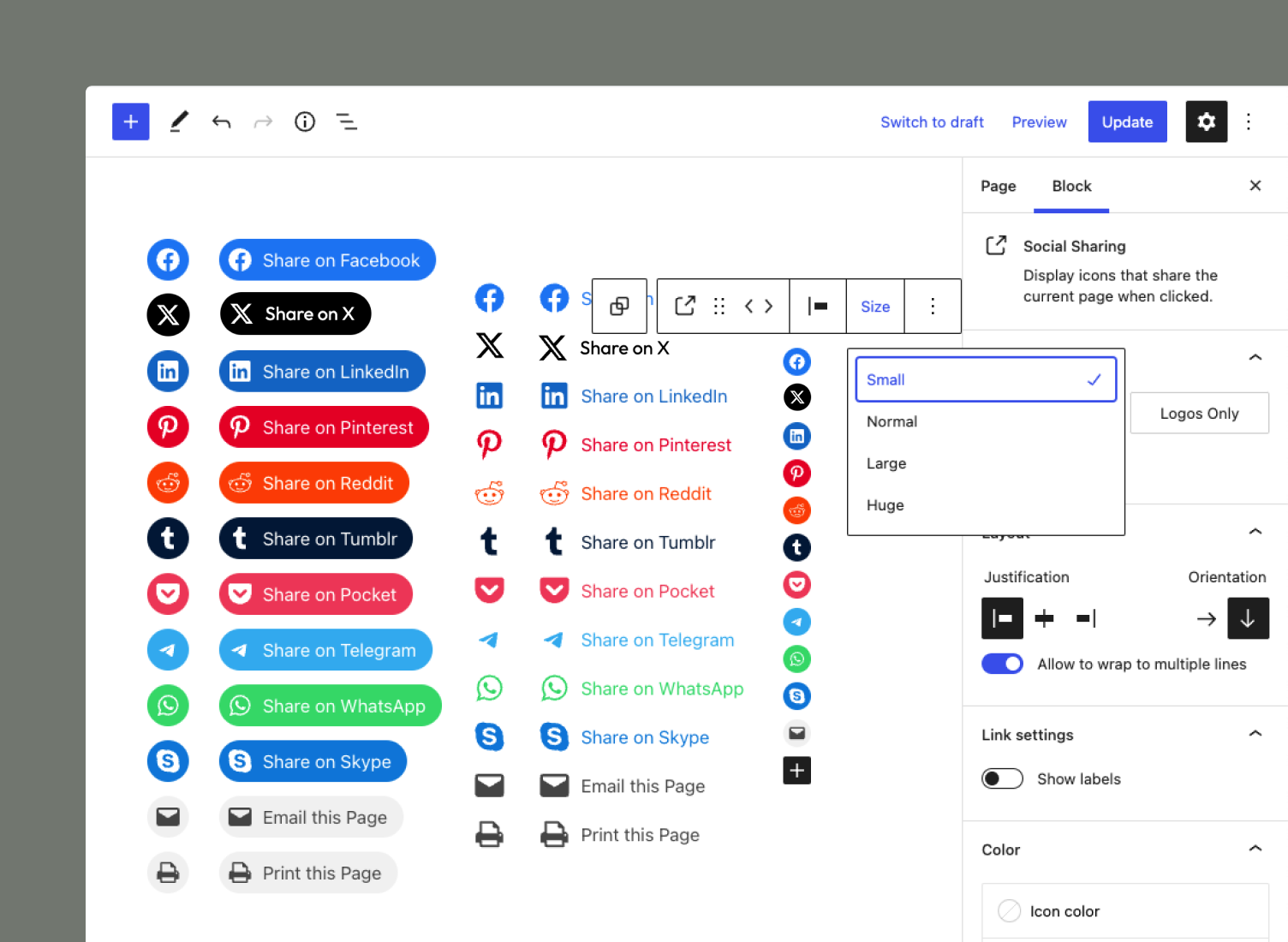Click the Switch to draft link
Image resolution: width=1288 pixels, height=942 pixels.
tap(932, 122)
